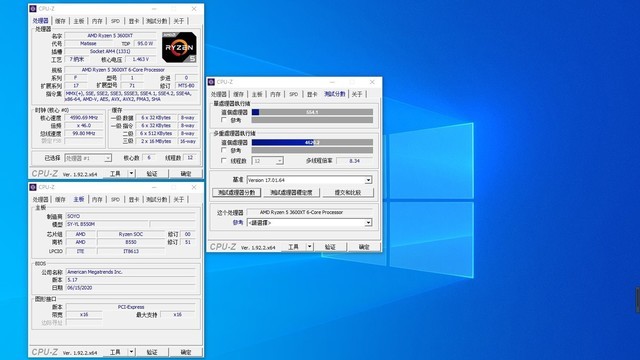Click the multi-thread reference gray bar
Image resolution: width=640 pixels, height=360 pixels.
pyautogui.click(x=312, y=150)
